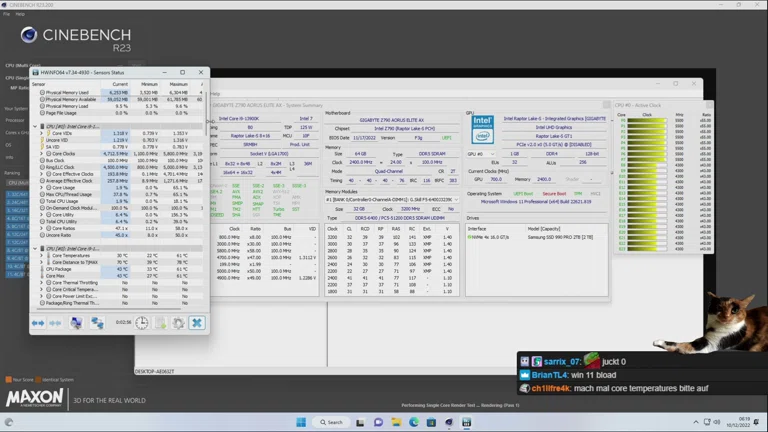The width and height of the screenshot is (768, 432).
Task: Expand the Core VIDs sensor row
Action: click(42, 133)
